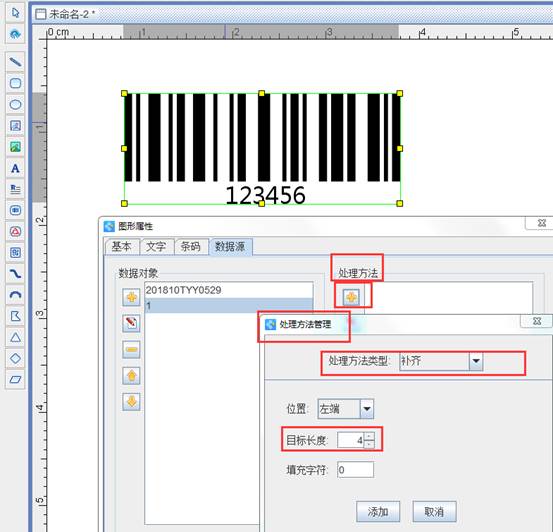Screen dimensions: 553x532
Task: Move data object down with arrow icon
Action: pyautogui.click(x=132, y=402)
